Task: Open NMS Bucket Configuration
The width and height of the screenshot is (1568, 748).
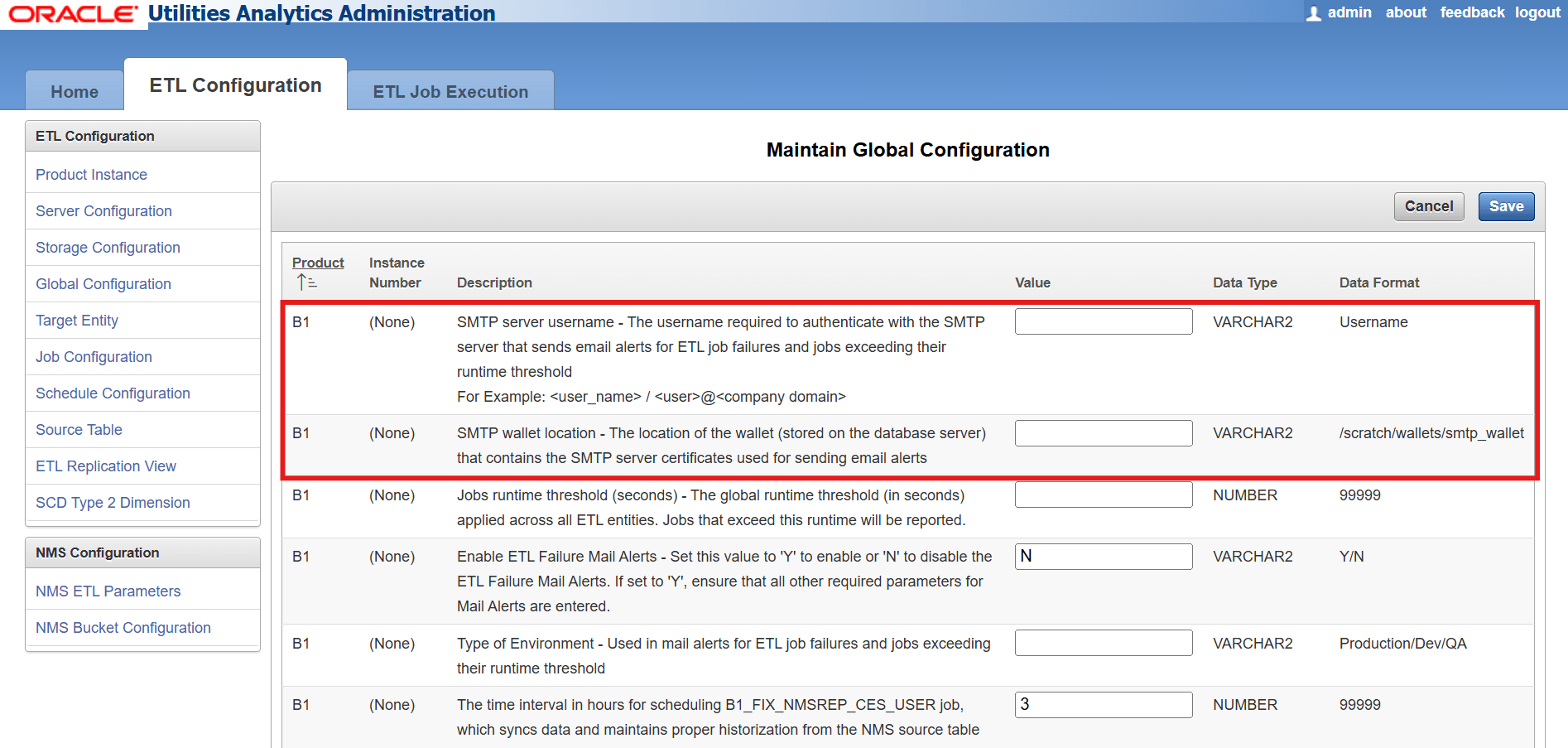Action: pyautogui.click(x=123, y=627)
